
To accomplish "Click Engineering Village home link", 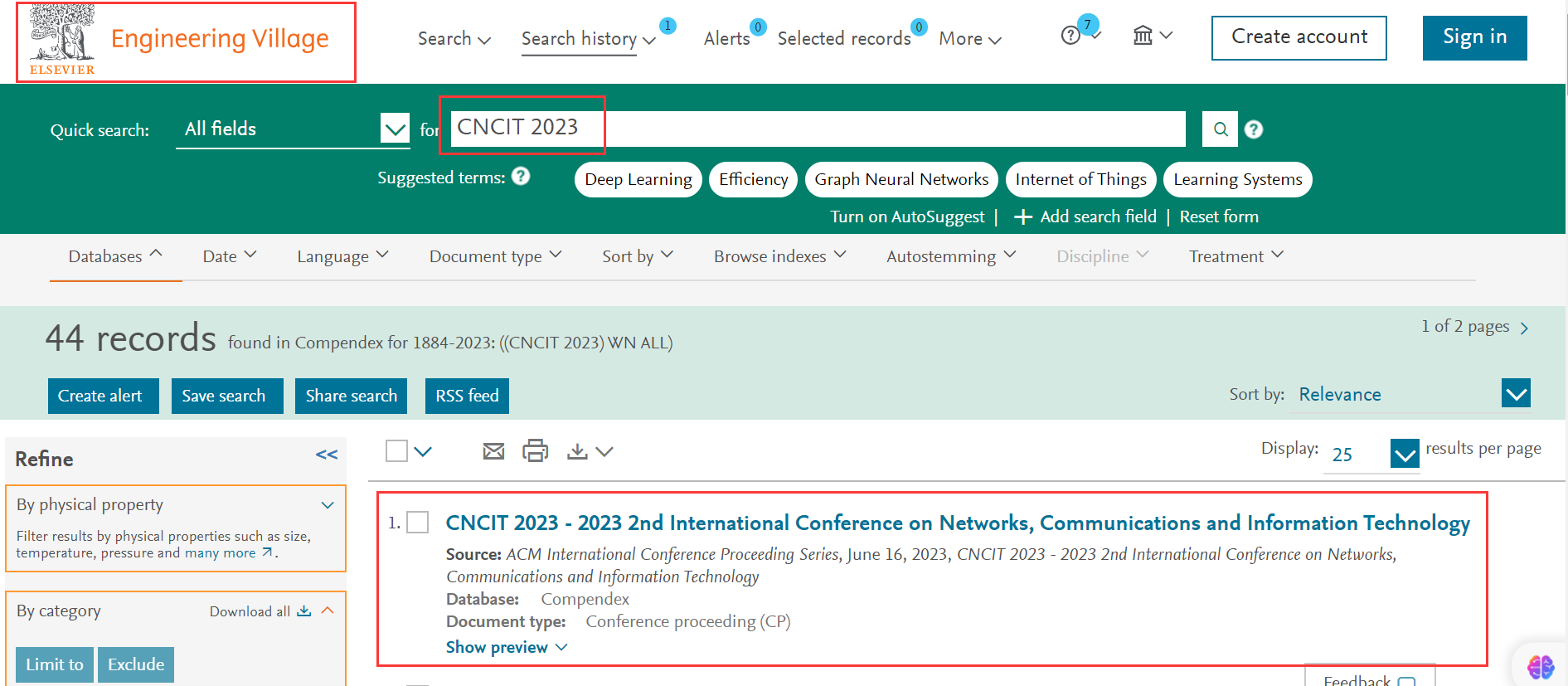I will 220,39.
